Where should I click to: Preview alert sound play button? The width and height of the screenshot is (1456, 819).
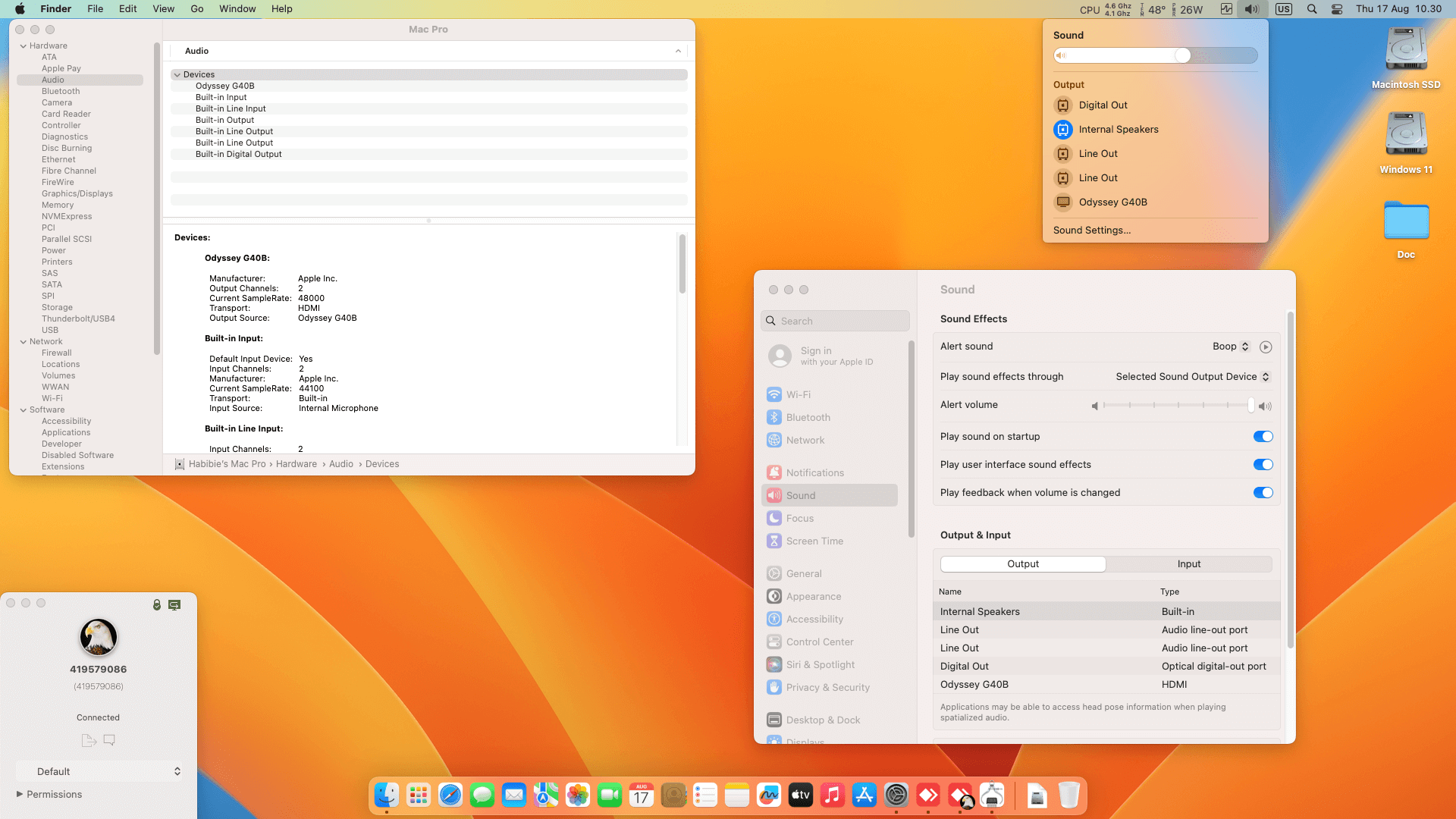(x=1266, y=347)
